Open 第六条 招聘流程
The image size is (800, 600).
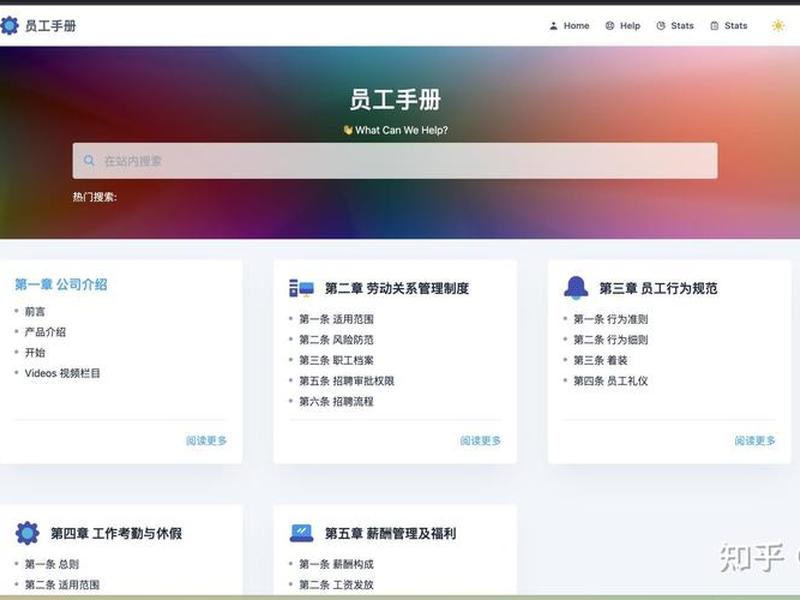pos(336,402)
